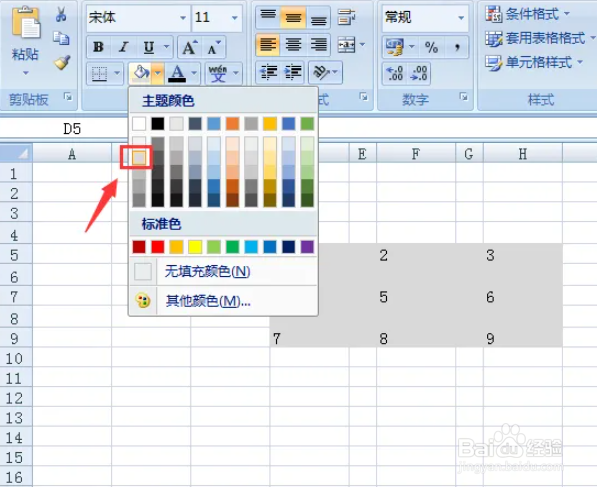The width and height of the screenshot is (597, 487).
Task: Click the Name Box showing D5
Action: [x=72, y=129]
